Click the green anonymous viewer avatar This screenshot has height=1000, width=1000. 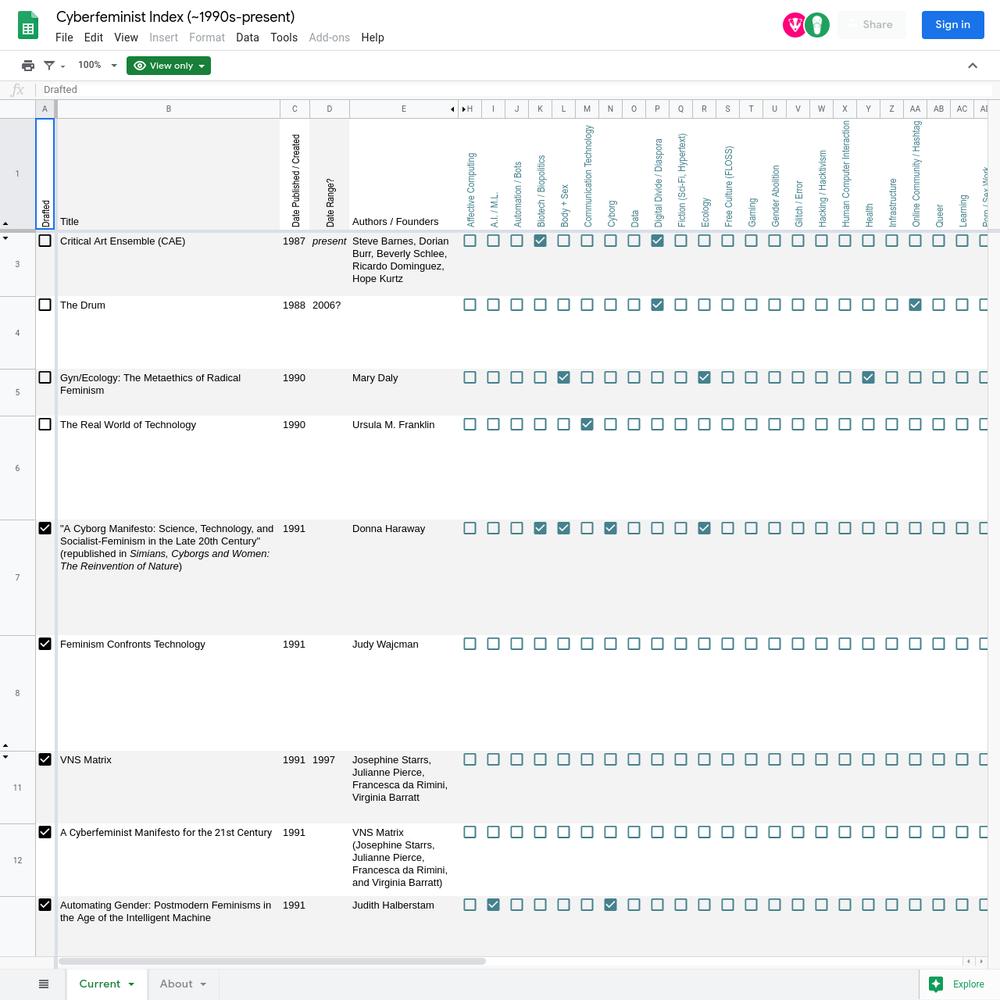817,25
